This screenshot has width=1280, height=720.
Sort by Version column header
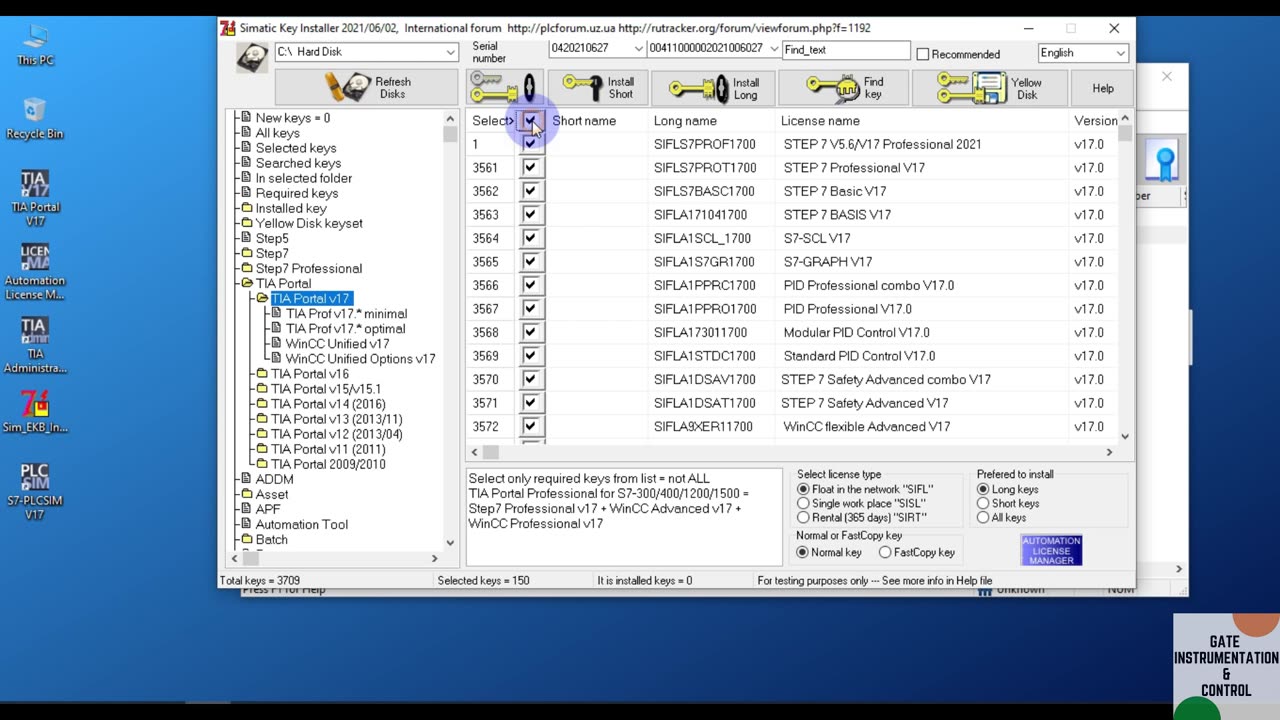[x=1093, y=121]
